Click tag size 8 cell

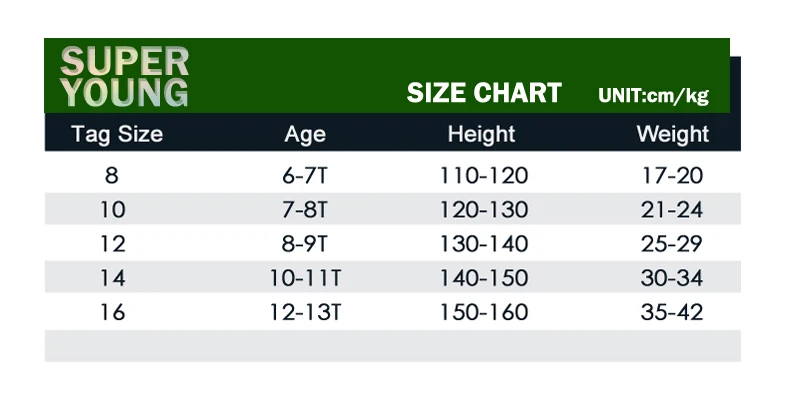[x=112, y=175]
